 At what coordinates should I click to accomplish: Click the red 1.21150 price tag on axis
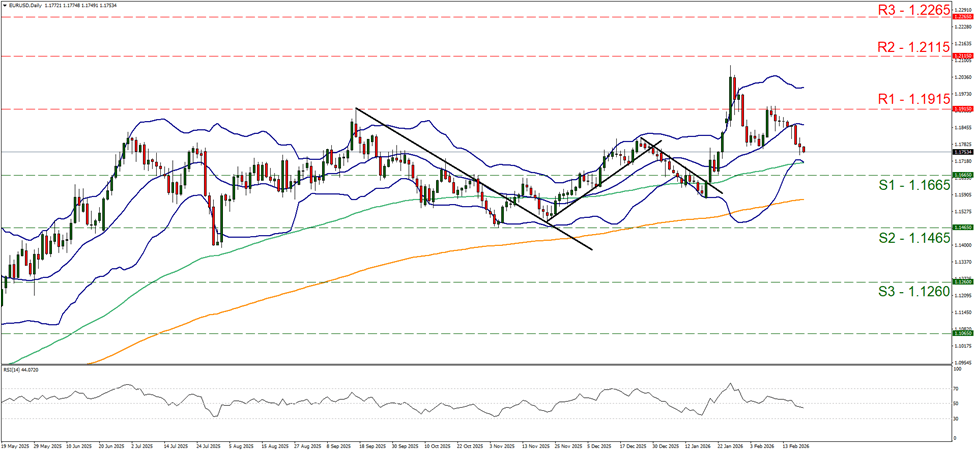coord(963,56)
